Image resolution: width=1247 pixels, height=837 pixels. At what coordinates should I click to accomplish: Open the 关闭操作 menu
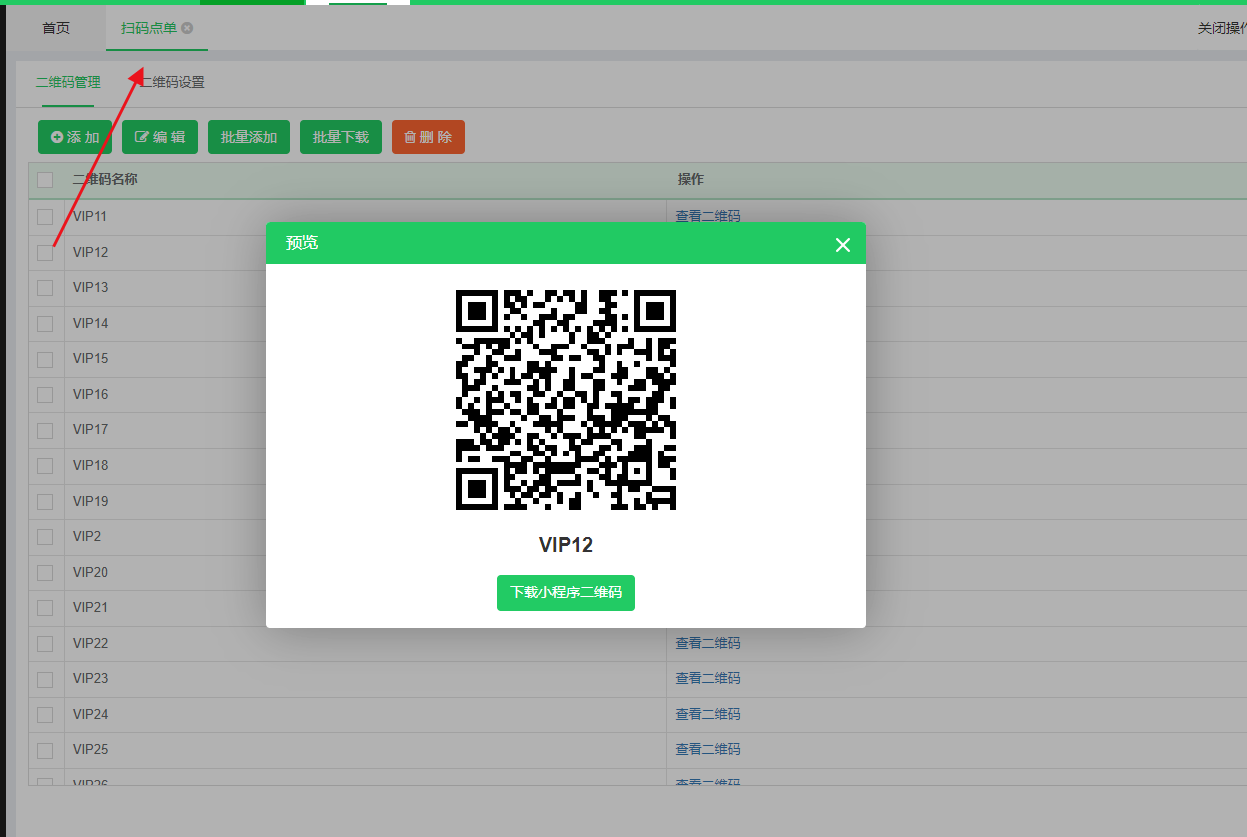[x=1222, y=28]
